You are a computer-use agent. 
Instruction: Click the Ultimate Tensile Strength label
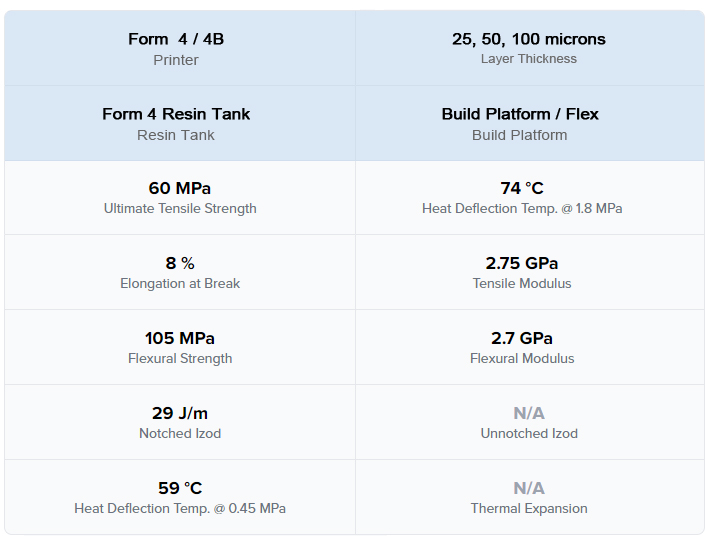[x=180, y=208]
